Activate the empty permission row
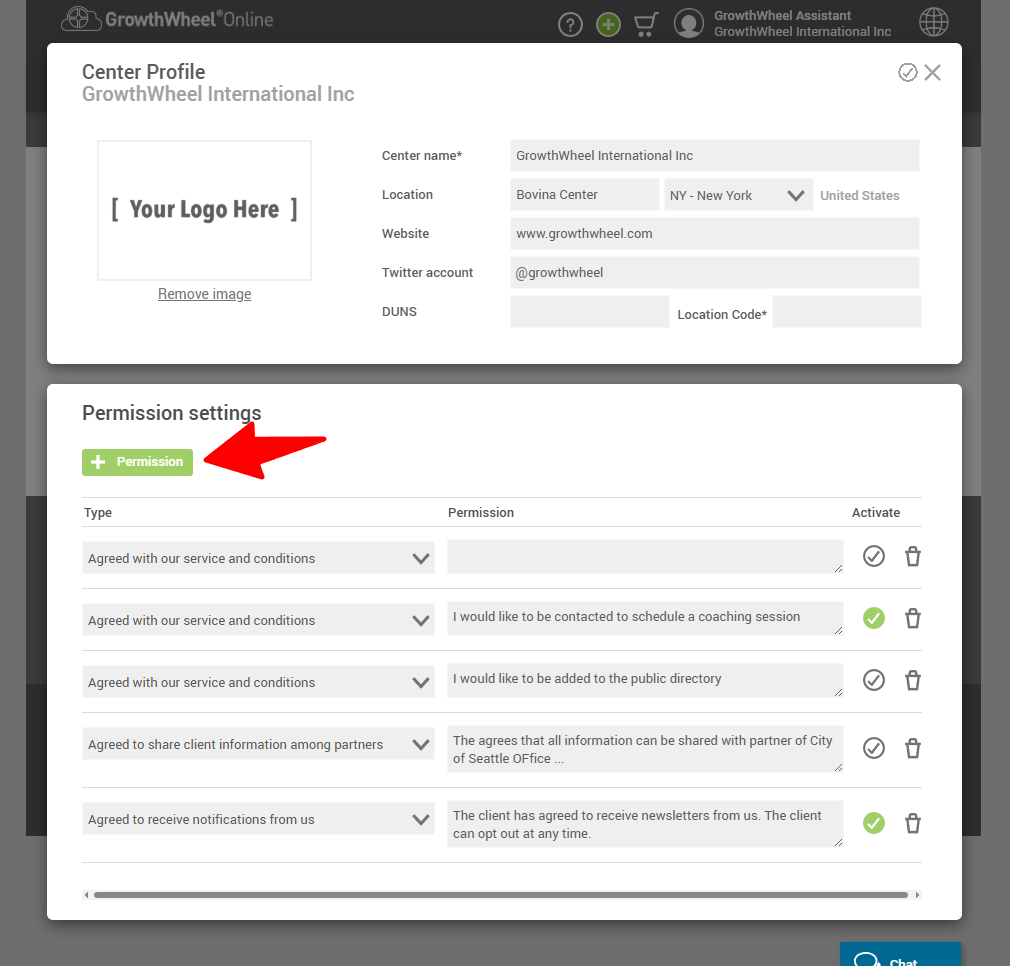 [873, 556]
